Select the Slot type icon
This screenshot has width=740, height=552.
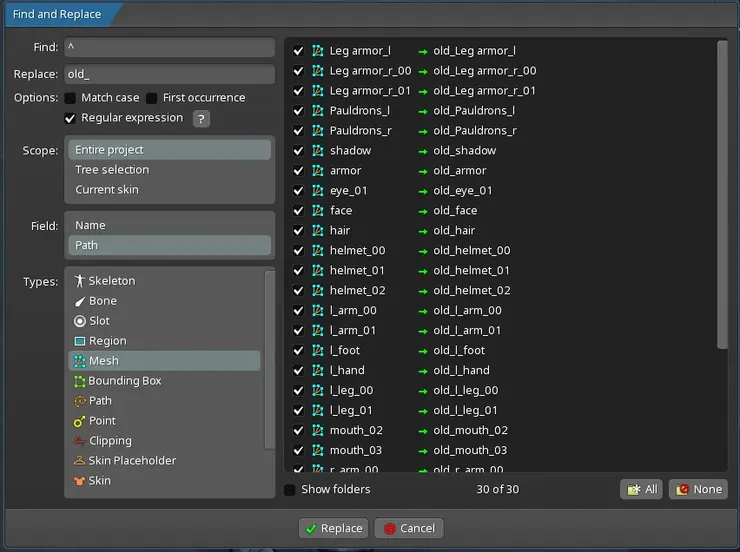80,321
